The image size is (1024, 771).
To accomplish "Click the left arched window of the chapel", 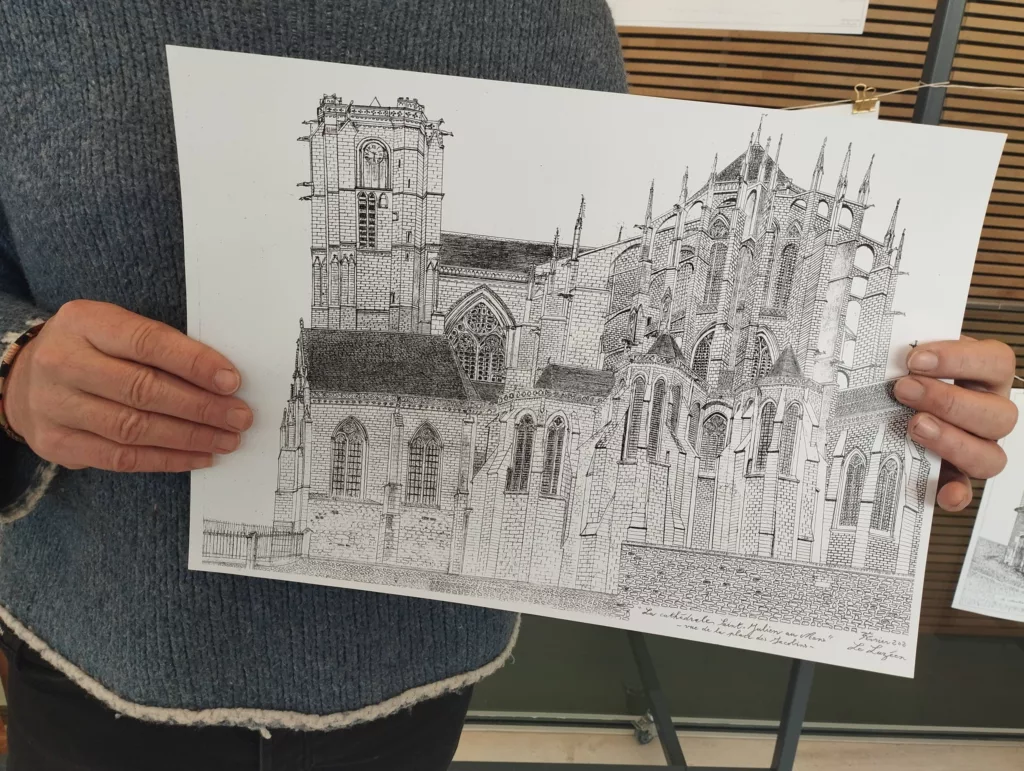I will [x=347, y=458].
